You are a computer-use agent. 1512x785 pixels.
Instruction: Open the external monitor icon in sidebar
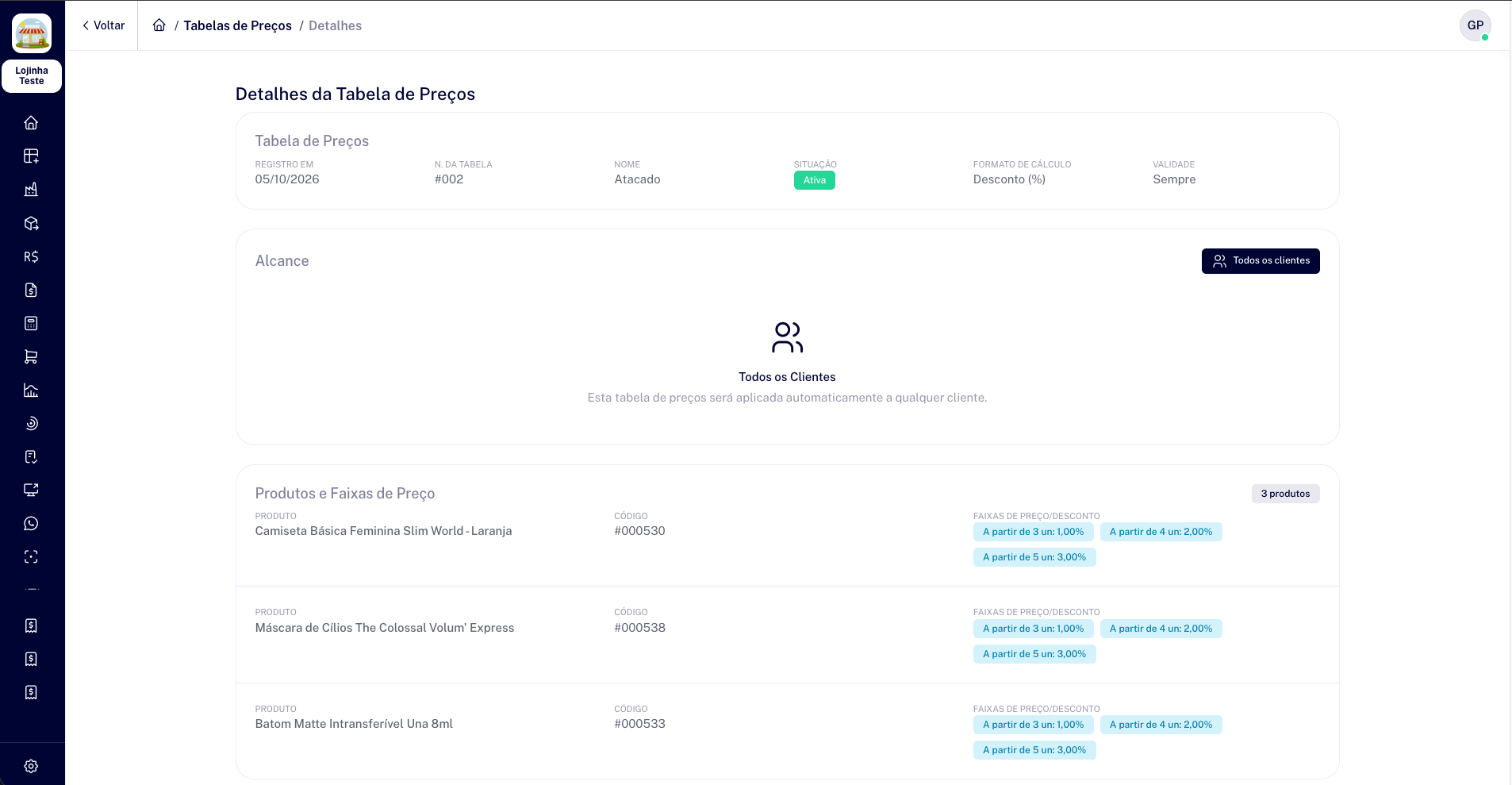point(31,490)
